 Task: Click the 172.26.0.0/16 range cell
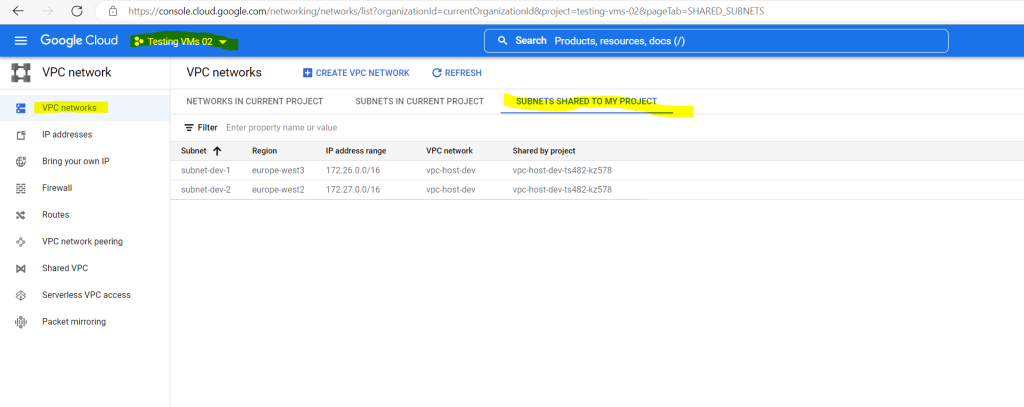tap(353, 171)
